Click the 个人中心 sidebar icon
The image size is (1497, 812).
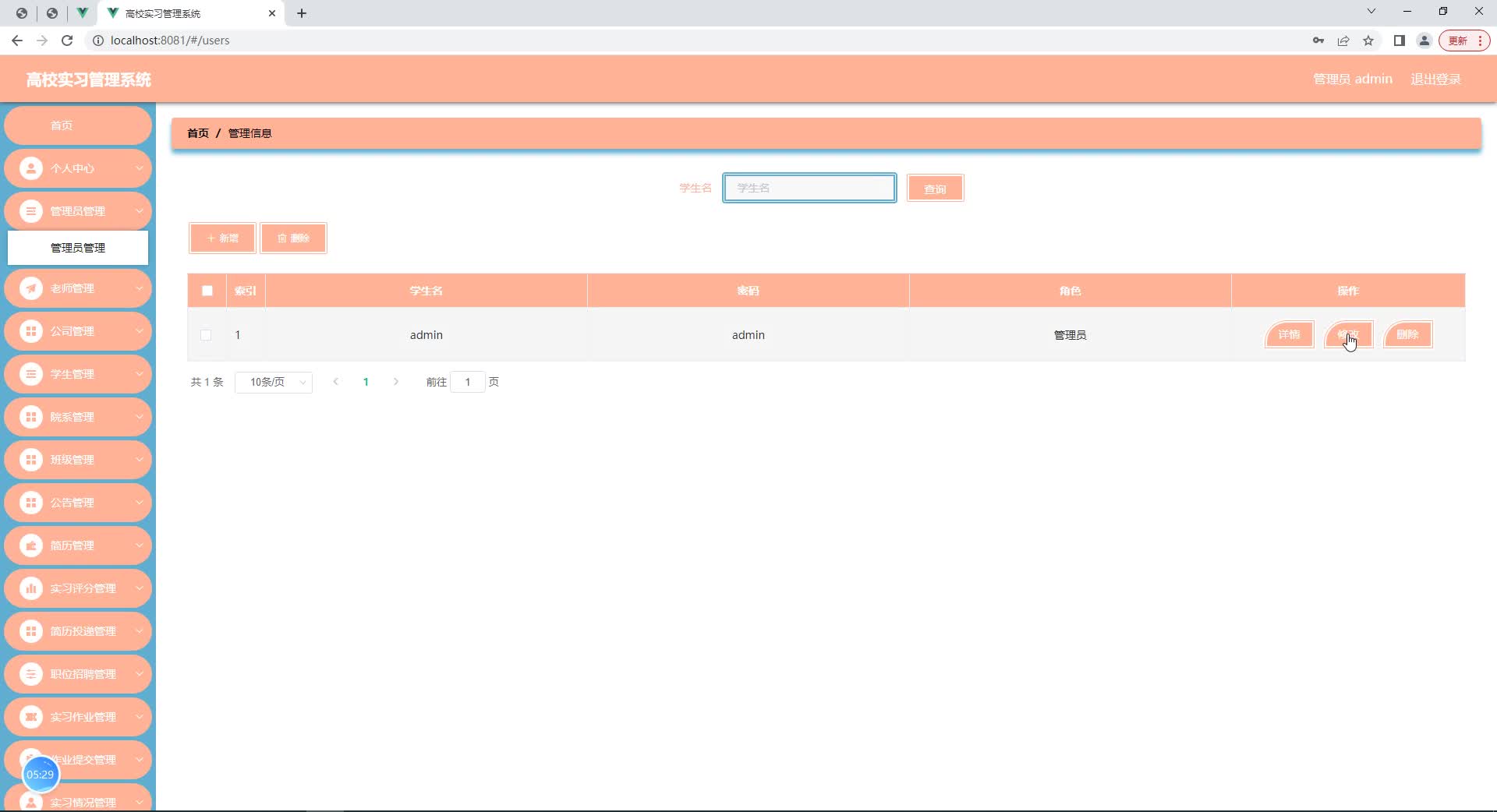(30, 168)
